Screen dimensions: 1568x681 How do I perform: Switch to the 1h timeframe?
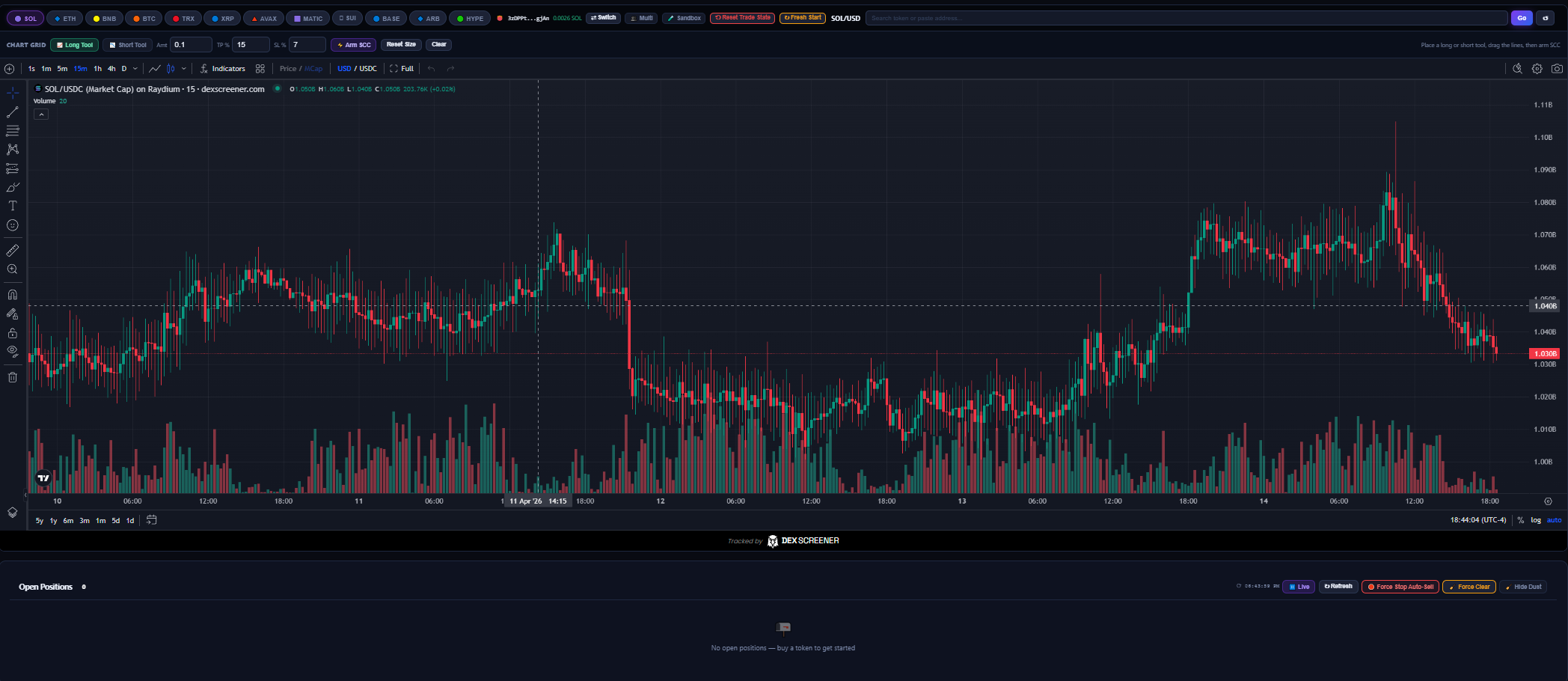[x=97, y=68]
